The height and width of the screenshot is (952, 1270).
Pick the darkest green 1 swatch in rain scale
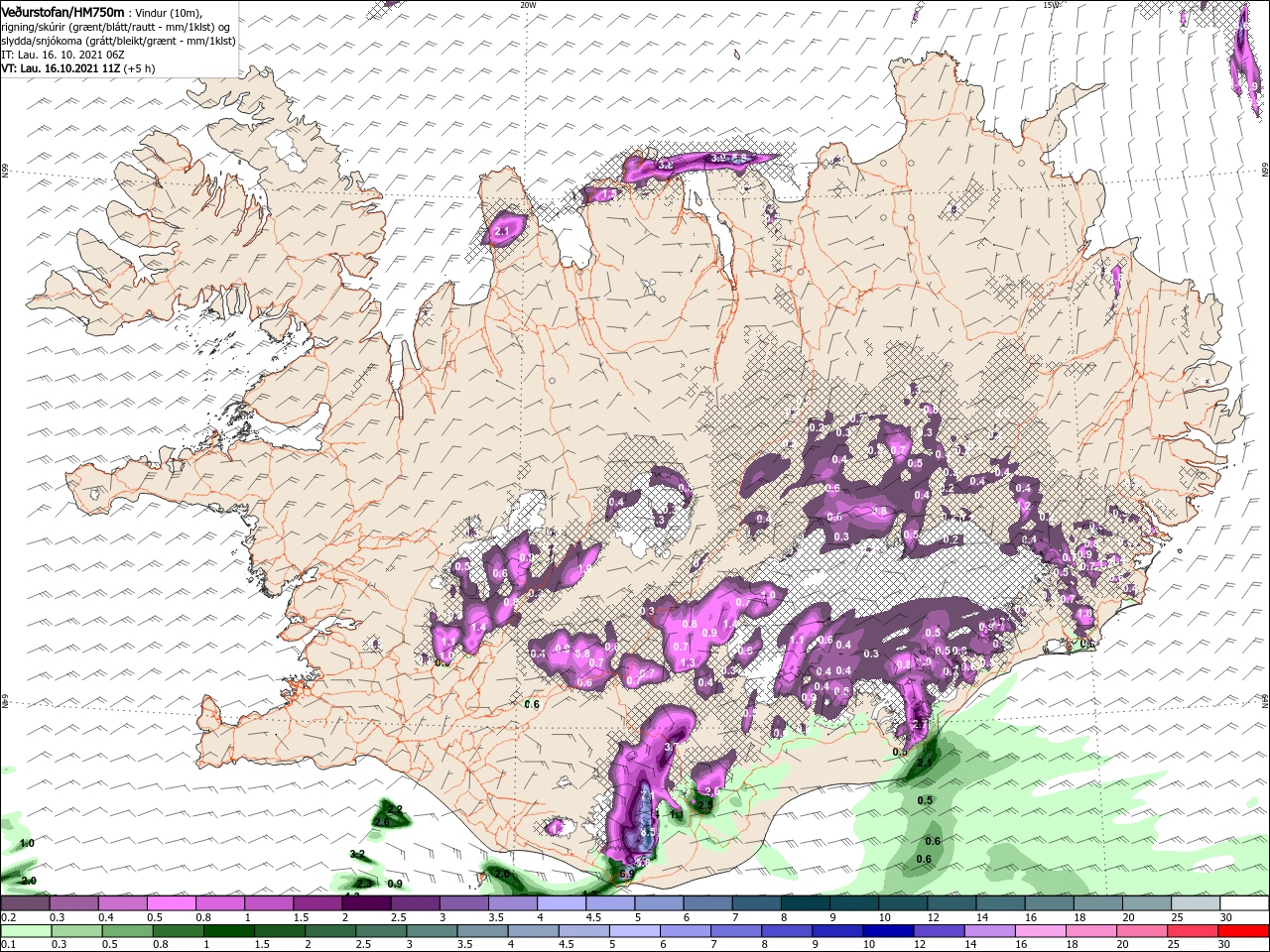click(x=227, y=931)
